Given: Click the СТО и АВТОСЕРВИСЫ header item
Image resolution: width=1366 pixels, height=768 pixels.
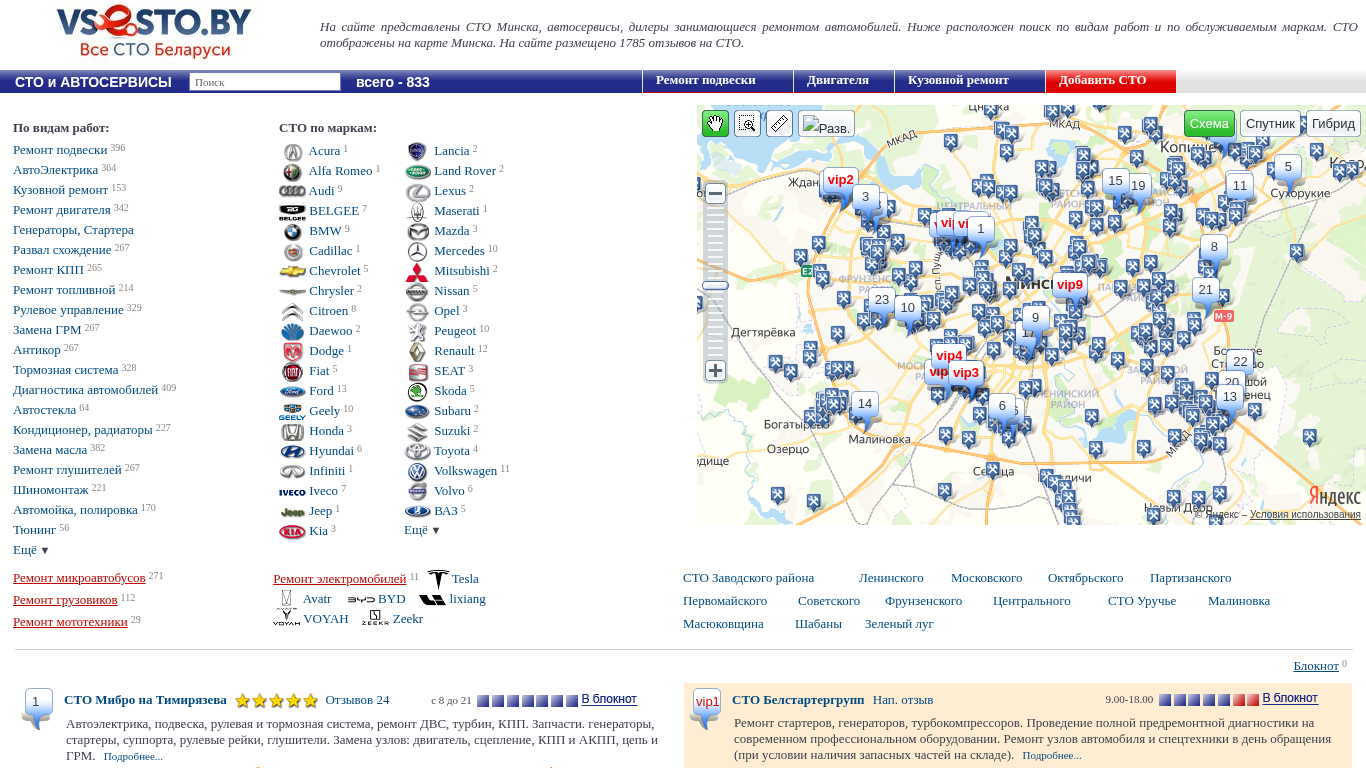Looking at the screenshot, I should (93, 82).
